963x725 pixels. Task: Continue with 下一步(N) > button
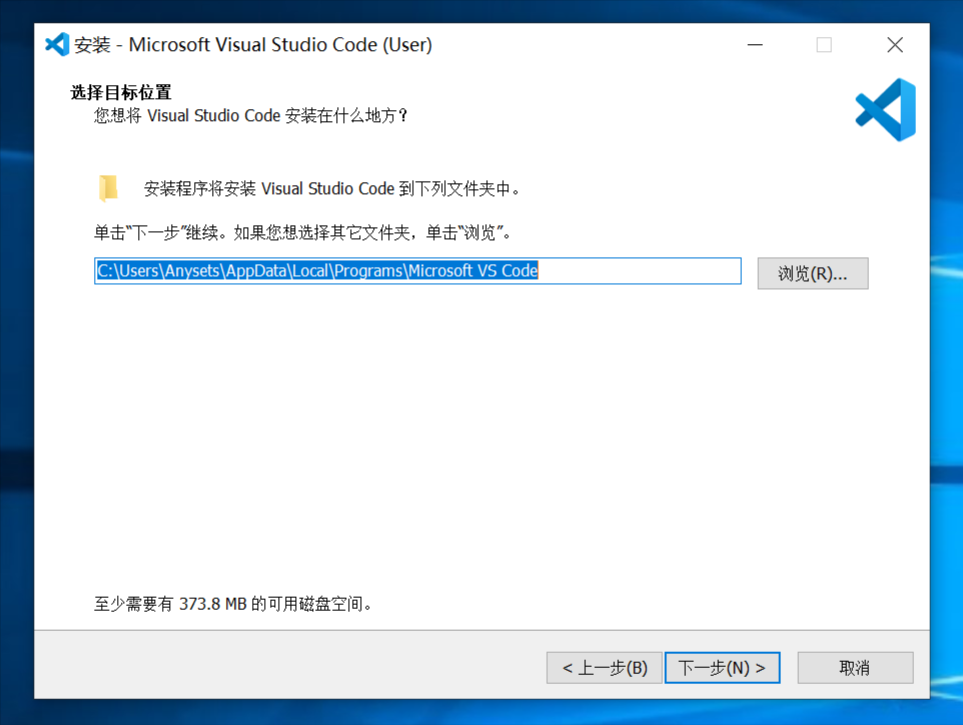click(722, 668)
